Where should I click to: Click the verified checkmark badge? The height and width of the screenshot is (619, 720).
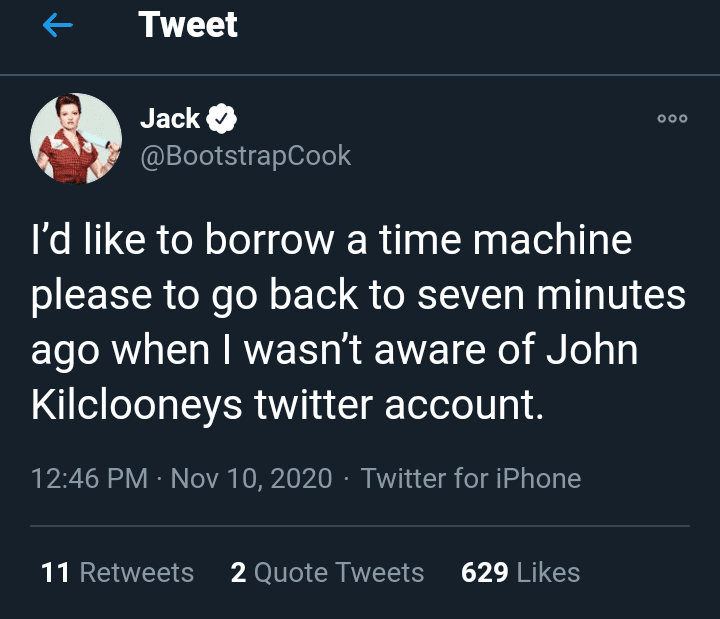click(221, 118)
